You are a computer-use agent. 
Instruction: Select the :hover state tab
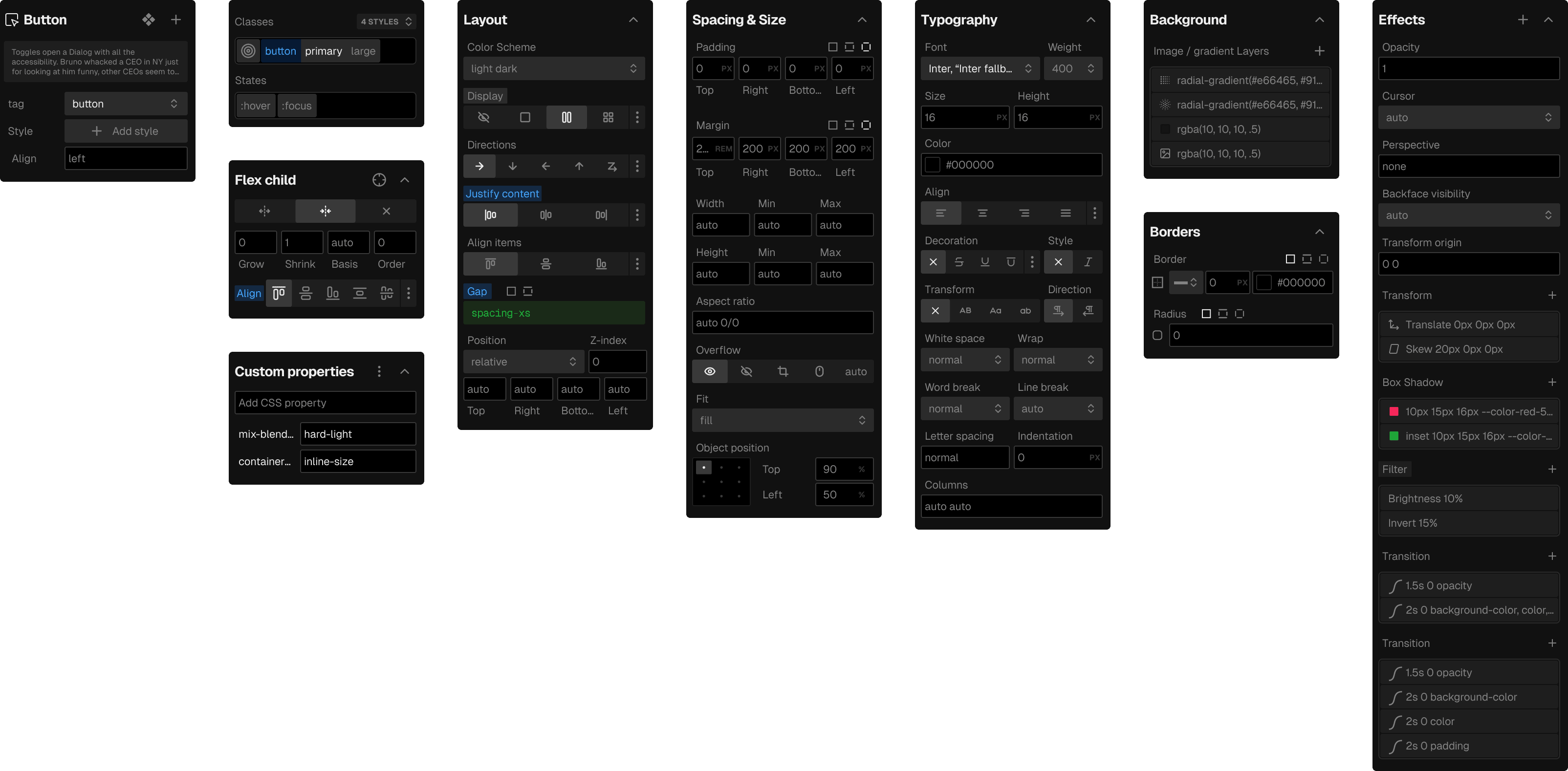[x=256, y=104]
